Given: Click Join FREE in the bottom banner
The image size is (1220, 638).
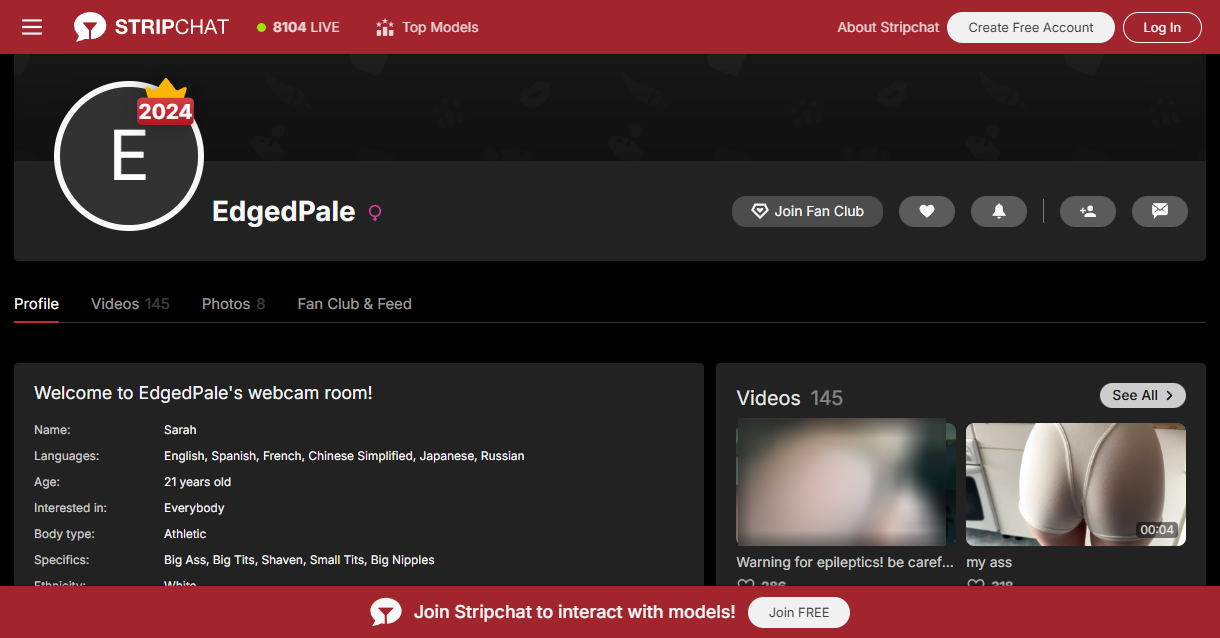Looking at the screenshot, I should click(x=798, y=612).
